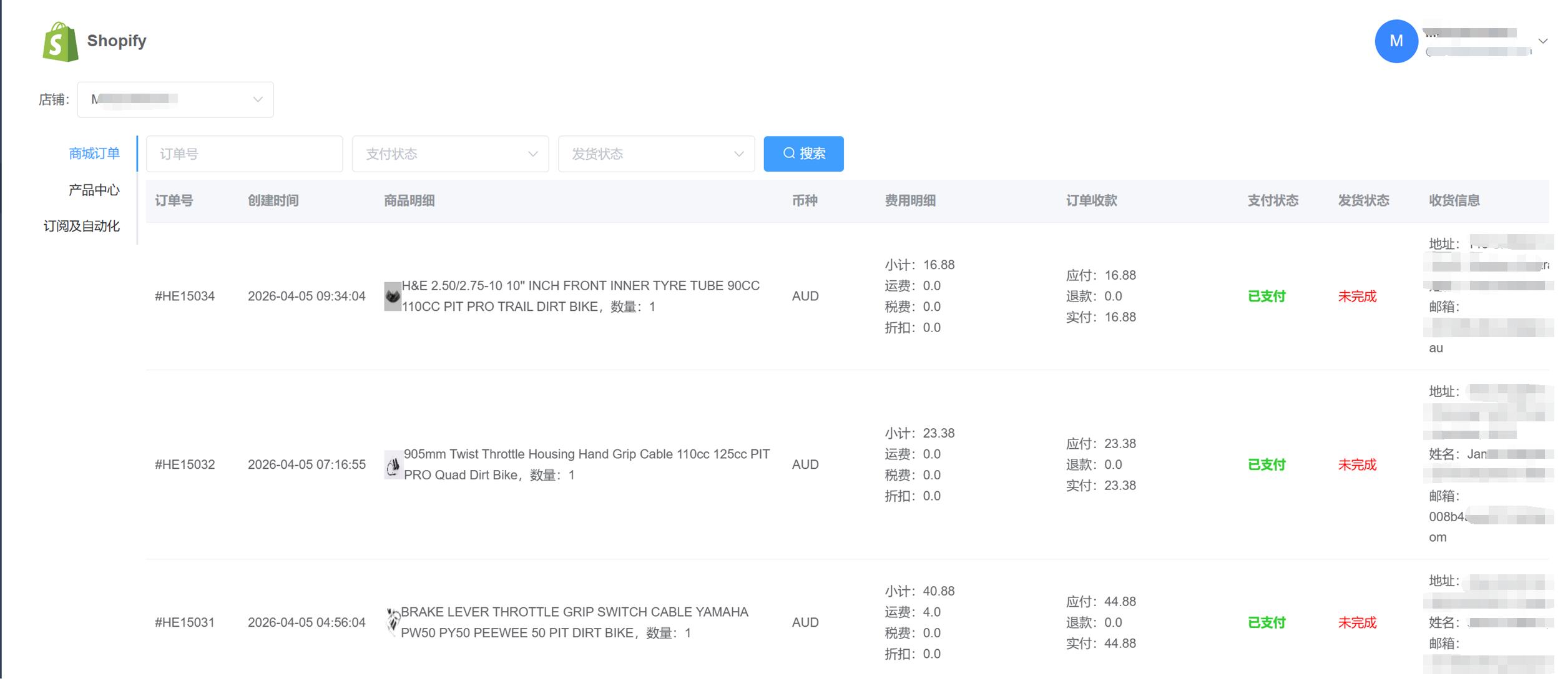Click the 未完成 shipping status for #HE15031

(x=1358, y=622)
